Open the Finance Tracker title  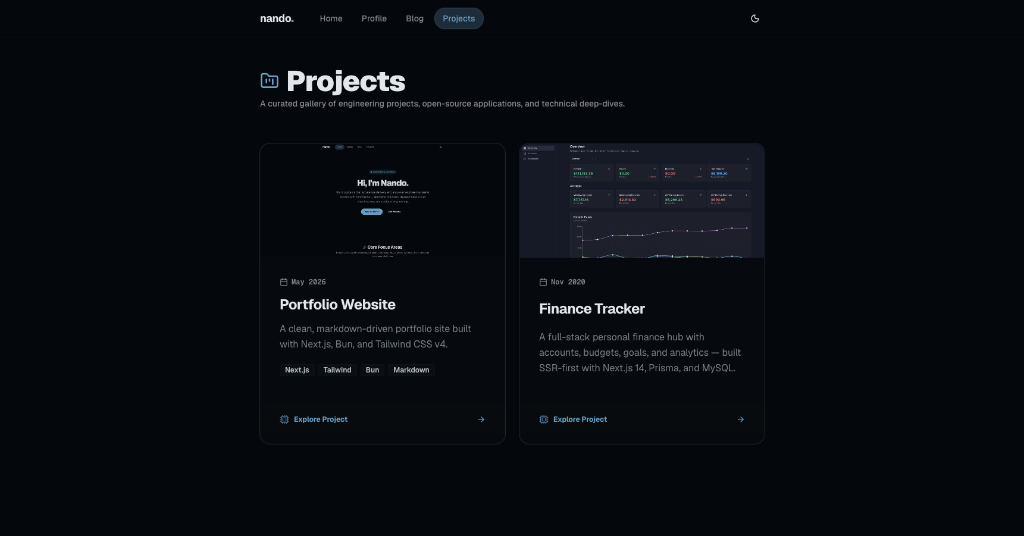[592, 309]
